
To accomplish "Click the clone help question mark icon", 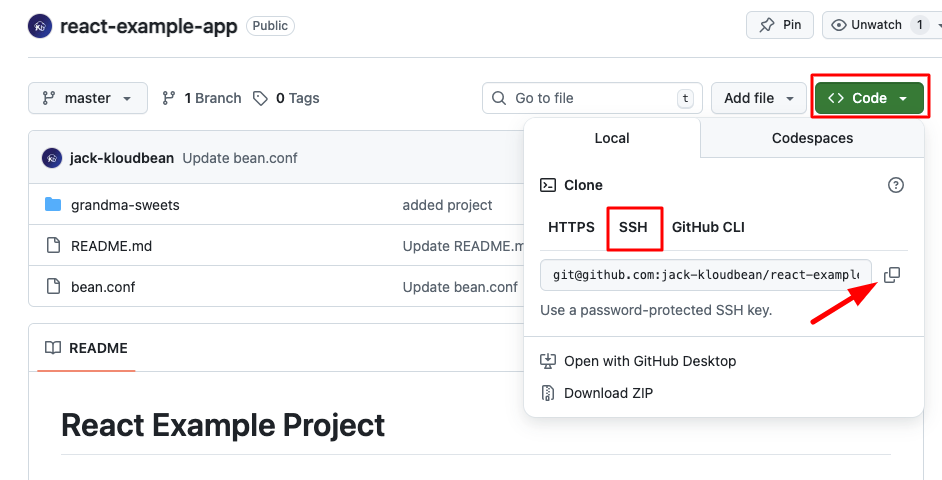I will [x=895, y=185].
